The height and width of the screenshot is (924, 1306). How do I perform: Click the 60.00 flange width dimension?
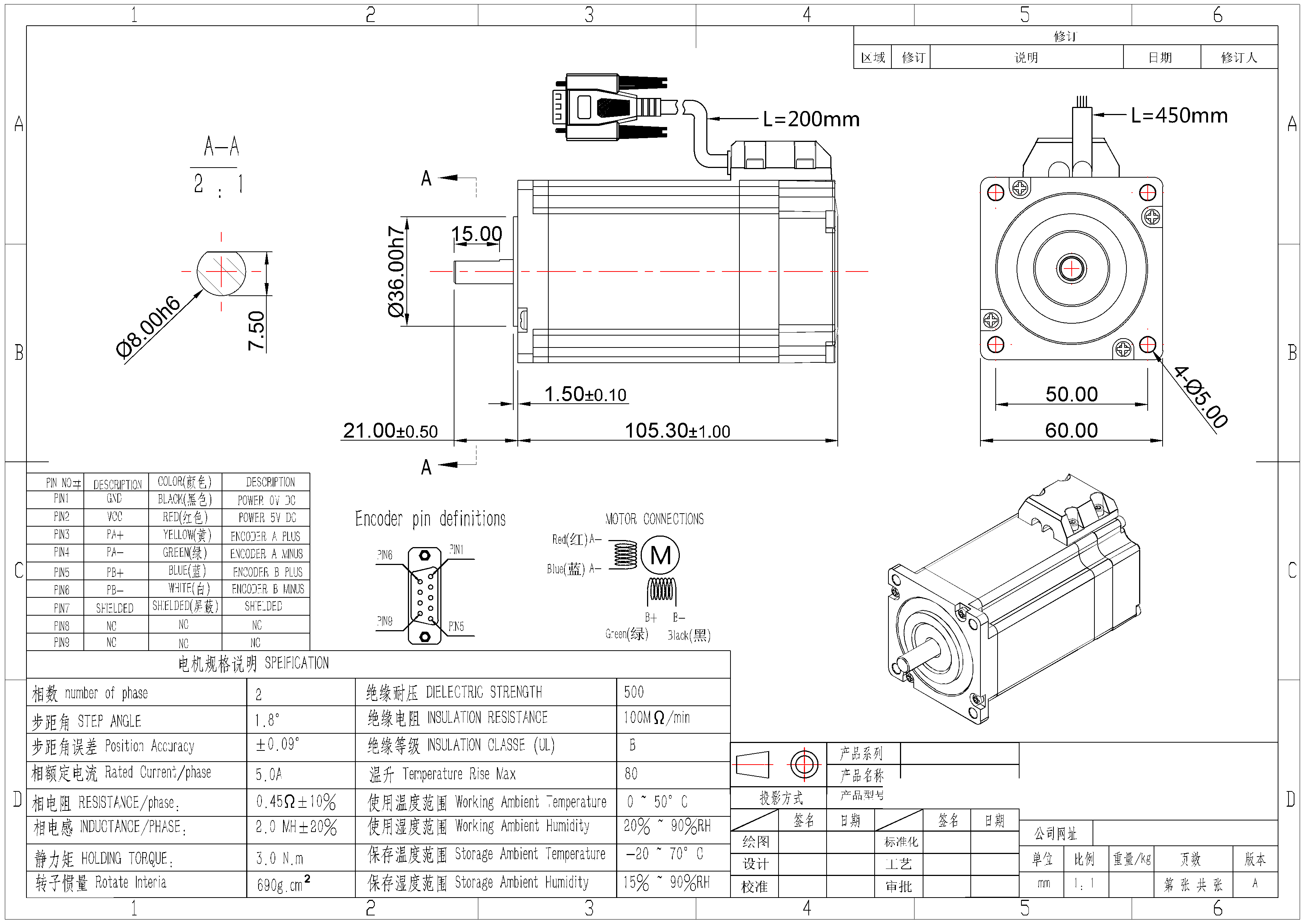[x=1071, y=430]
